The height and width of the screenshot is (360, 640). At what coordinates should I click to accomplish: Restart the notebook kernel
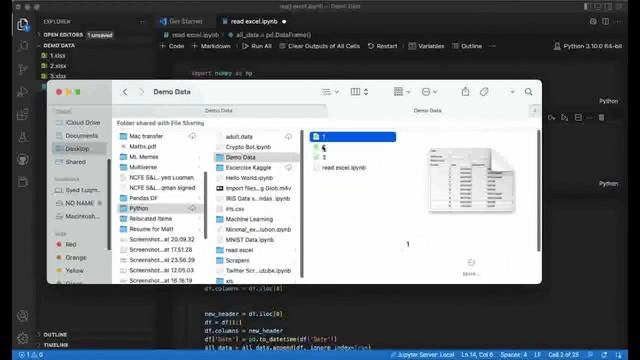tap(382, 46)
